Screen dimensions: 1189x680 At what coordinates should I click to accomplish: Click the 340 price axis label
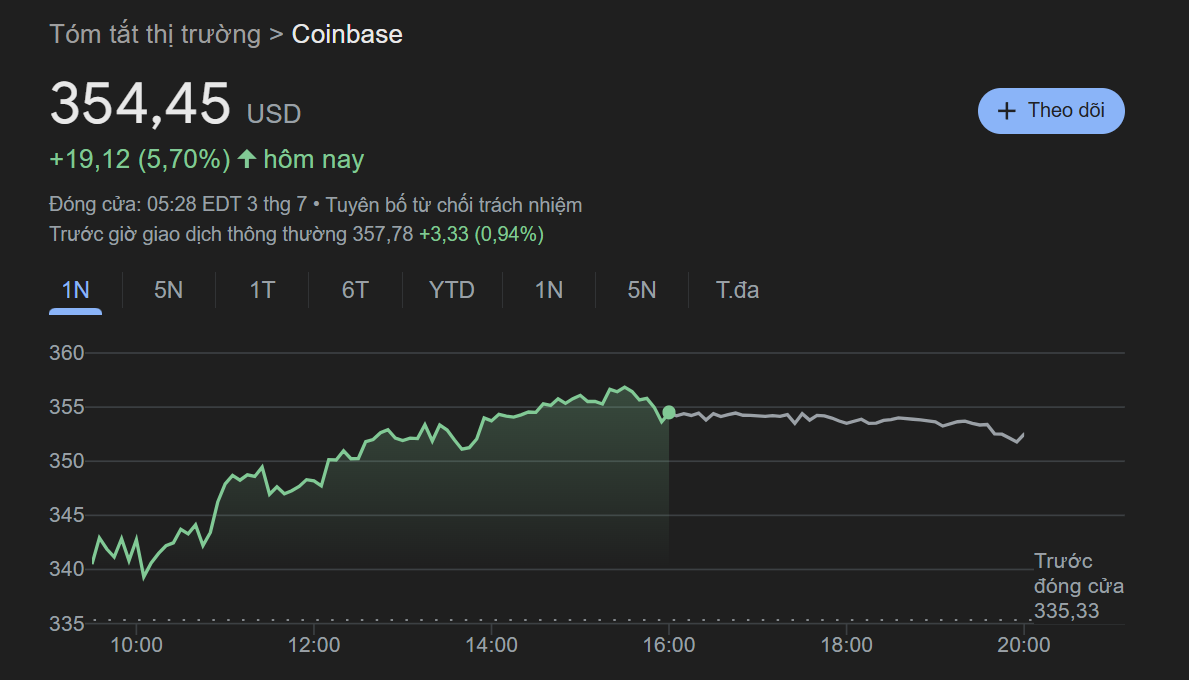pyautogui.click(x=67, y=569)
